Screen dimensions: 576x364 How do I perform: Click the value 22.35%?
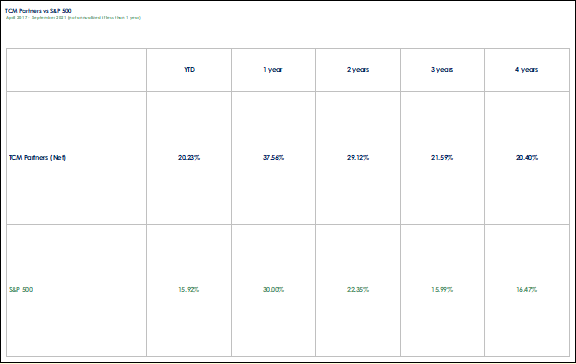358,289
